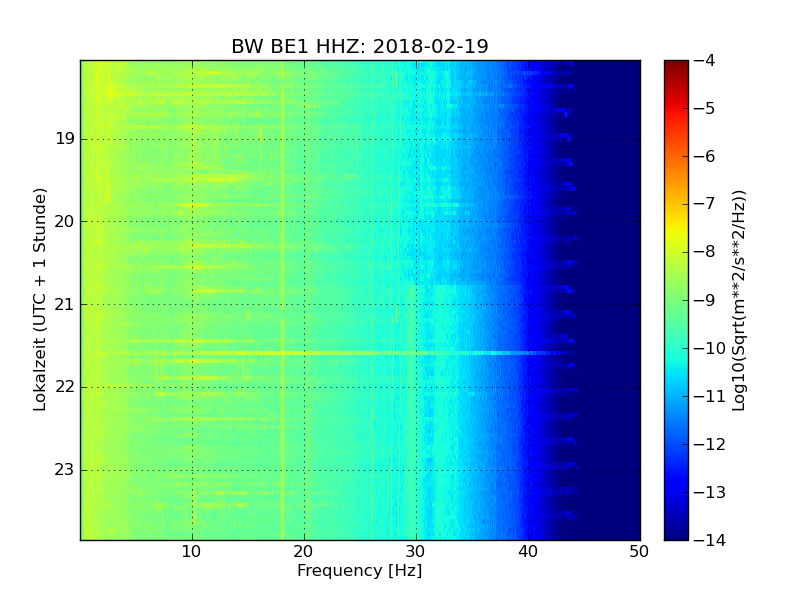Click the colorbar tick label '−14'
Image resolution: width=800 pixels, height=600 pixels.
pos(710,540)
